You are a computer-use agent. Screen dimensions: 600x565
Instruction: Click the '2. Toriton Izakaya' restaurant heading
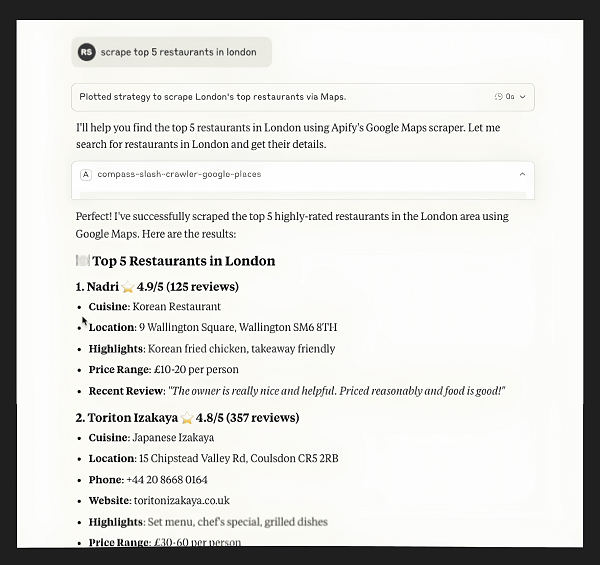point(126,418)
